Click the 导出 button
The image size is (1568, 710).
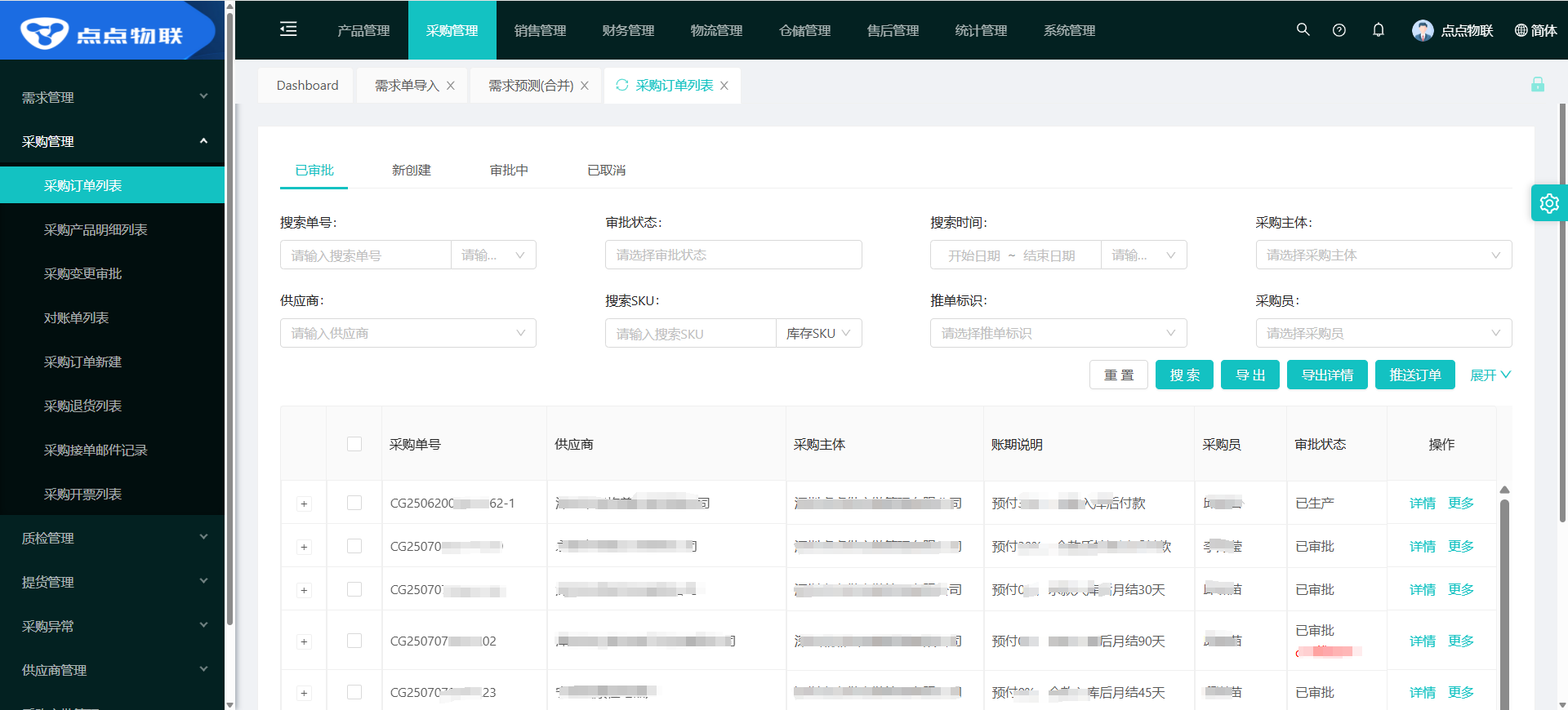(x=1250, y=375)
